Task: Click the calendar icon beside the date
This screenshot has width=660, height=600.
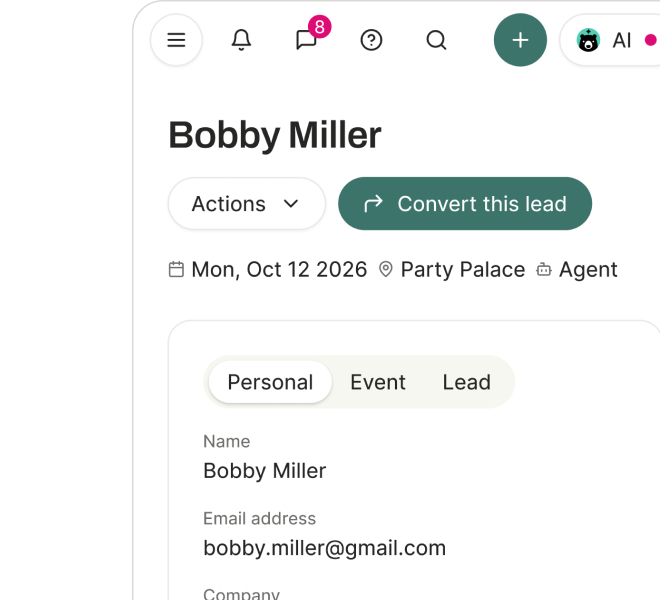Action: tap(176, 269)
